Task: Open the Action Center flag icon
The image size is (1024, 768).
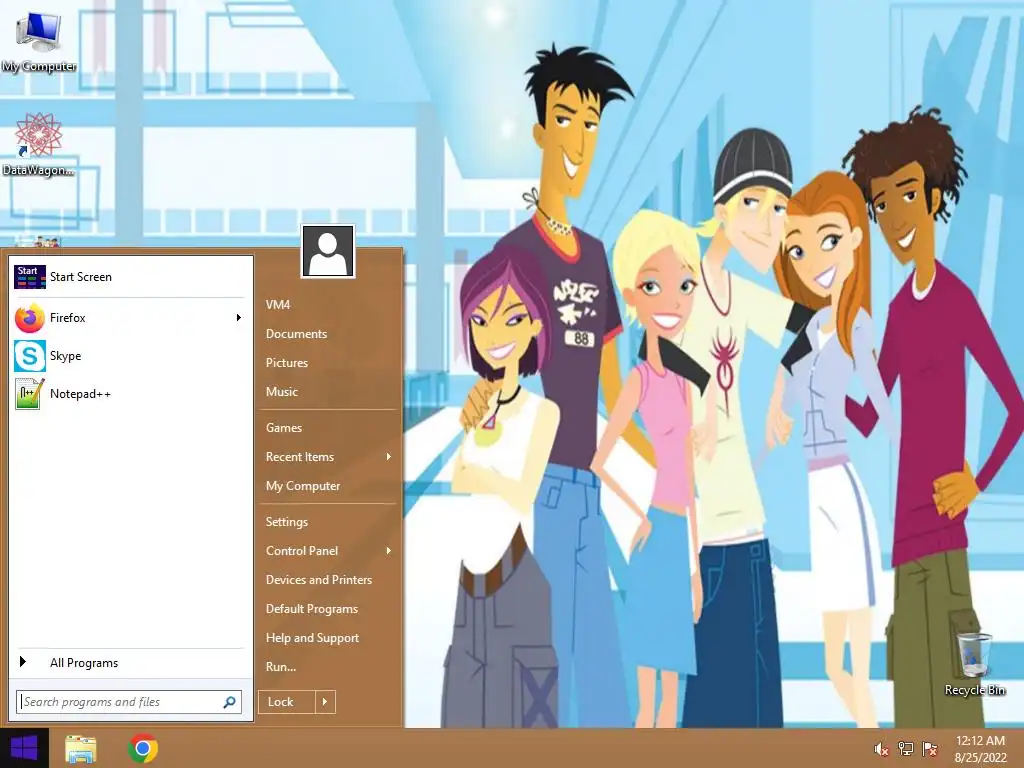Action: (930, 749)
